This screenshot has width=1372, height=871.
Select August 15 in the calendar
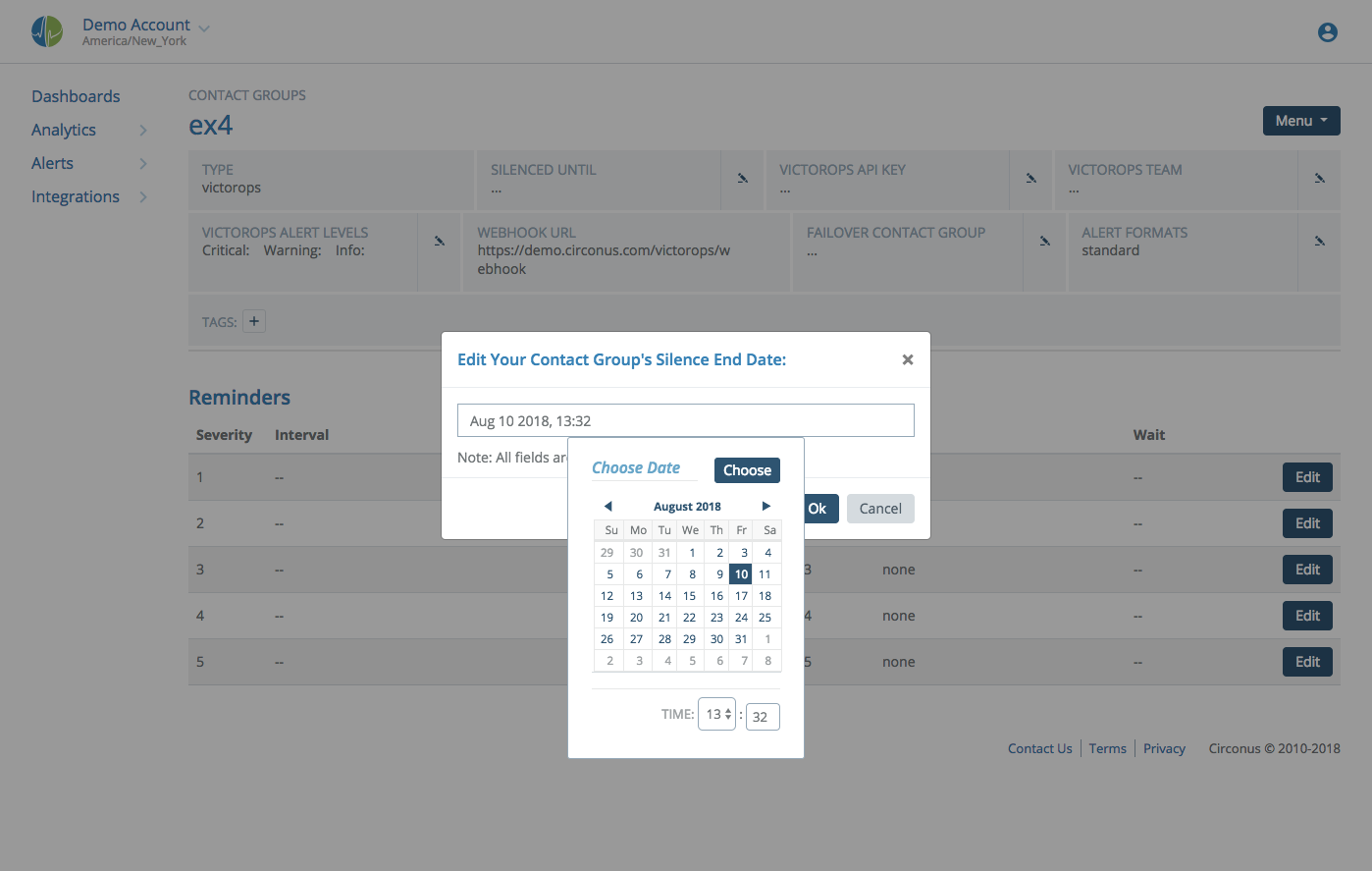[x=689, y=596]
